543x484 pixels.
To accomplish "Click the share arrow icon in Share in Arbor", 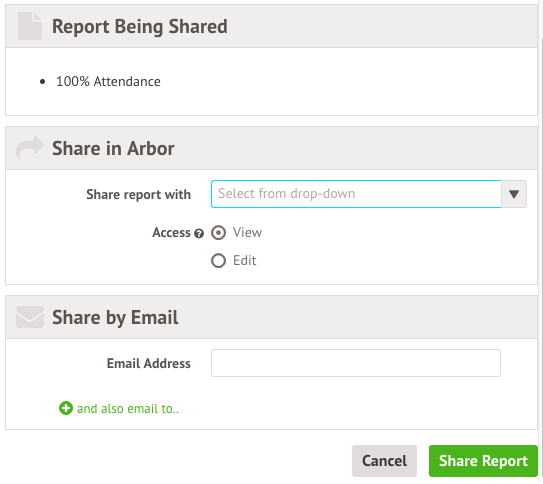I will [30, 148].
